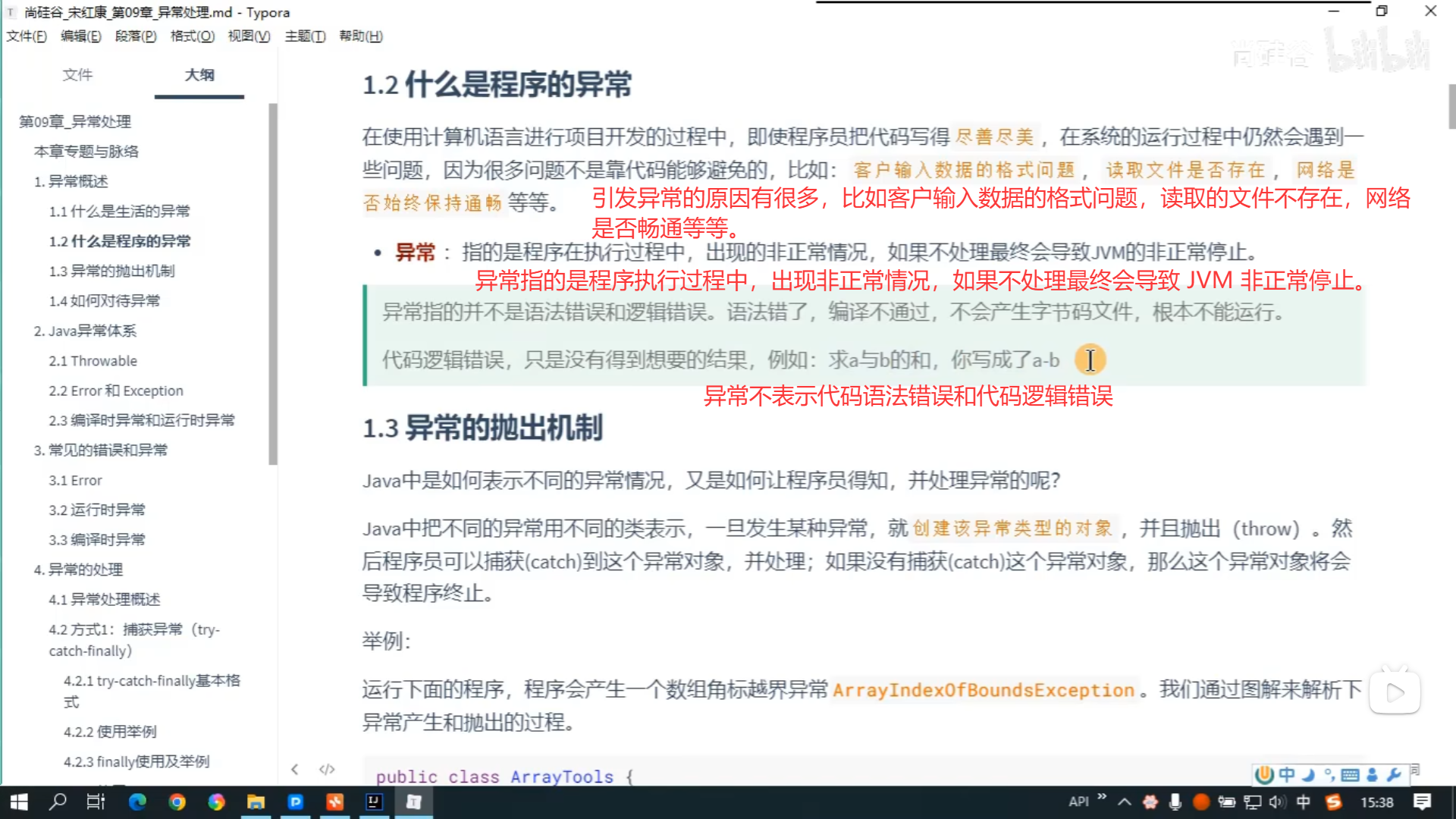Go to outline section 1.3 异常的抛出机制
This screenshot has height=819, width=1456.
tap(111, 271)
